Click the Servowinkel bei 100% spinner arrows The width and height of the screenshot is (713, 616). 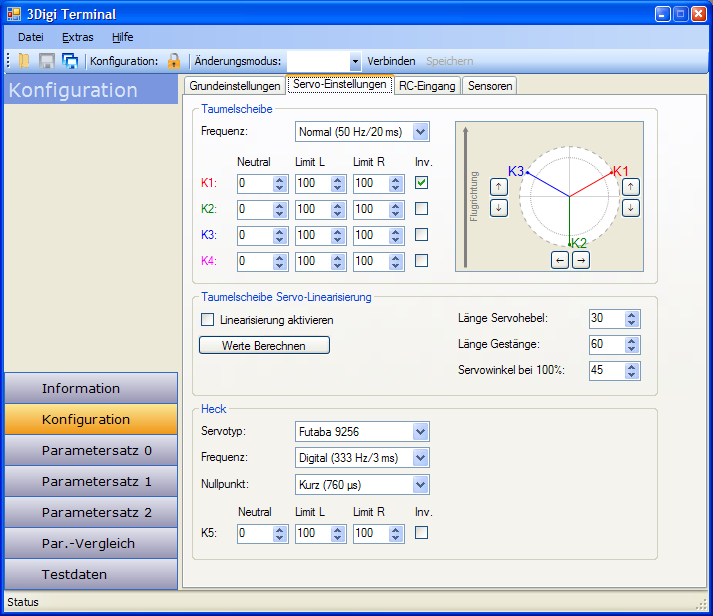[x=631, y=371]
